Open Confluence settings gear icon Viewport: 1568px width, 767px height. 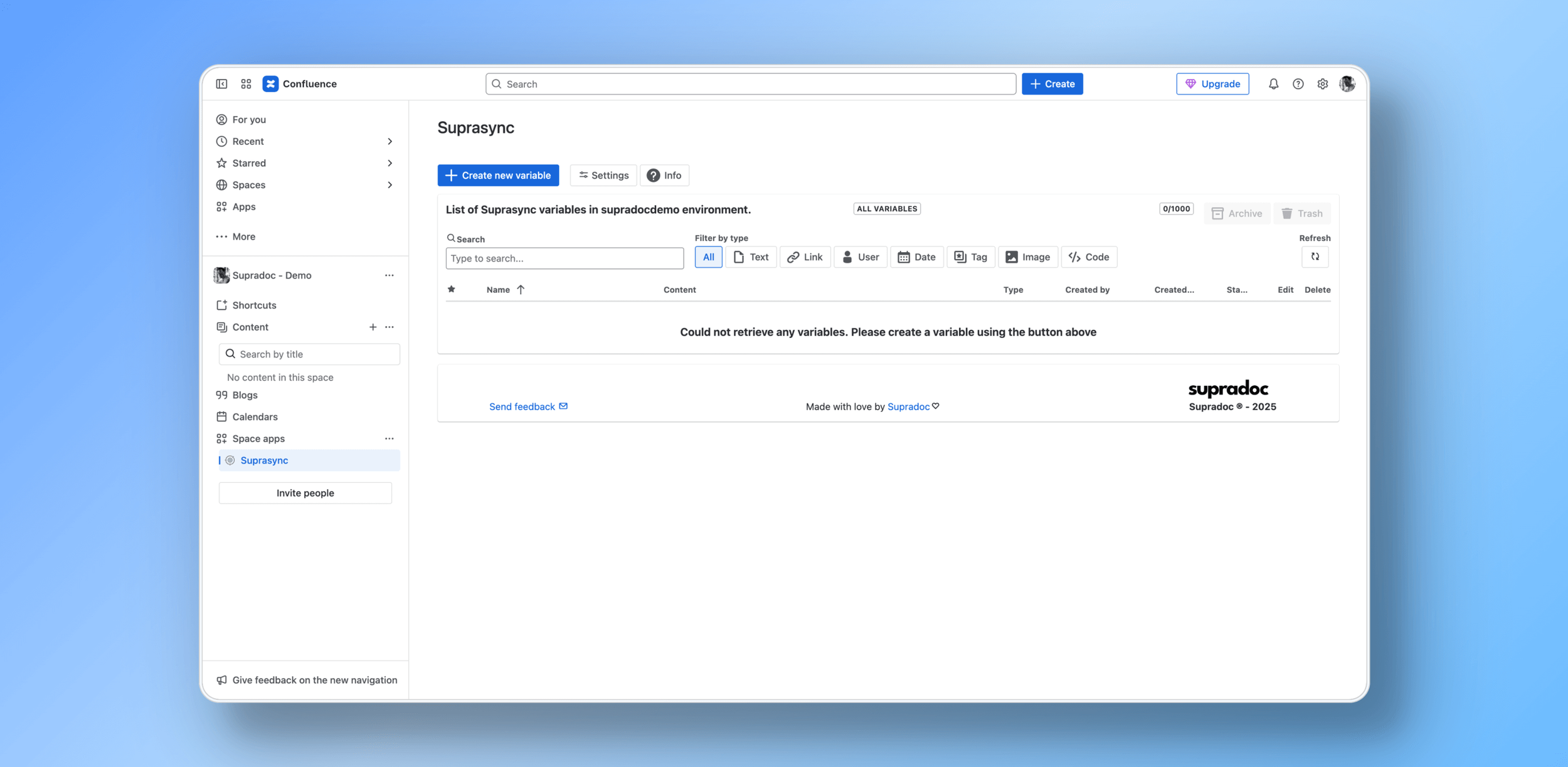pyautogui.click(x=1322, y=83)
